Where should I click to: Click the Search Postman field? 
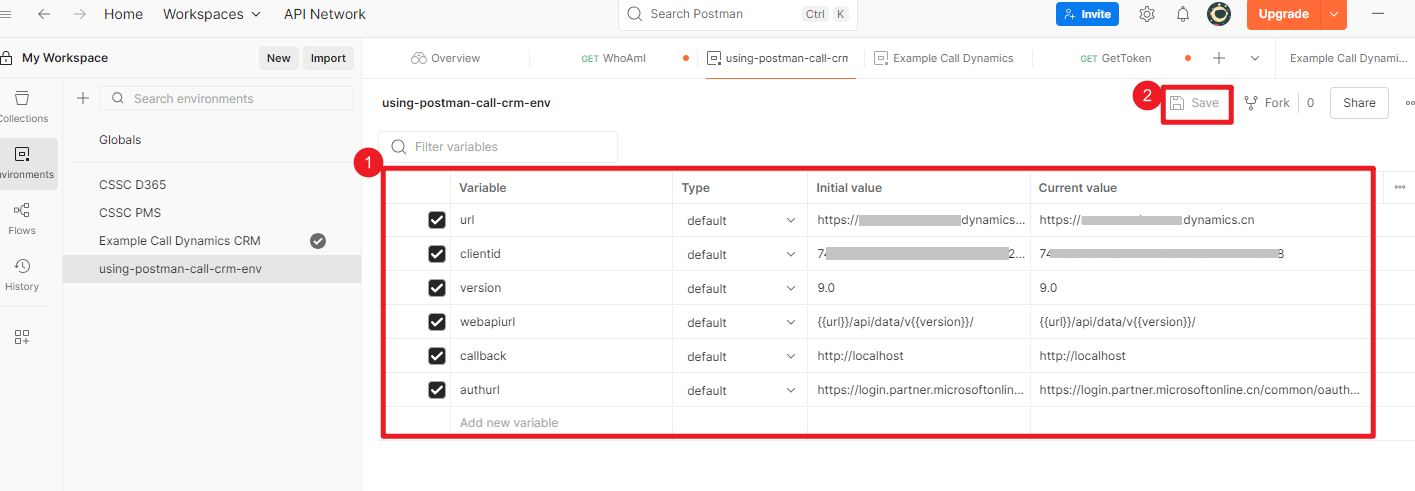pyautogui.click(x=738, y=14)
